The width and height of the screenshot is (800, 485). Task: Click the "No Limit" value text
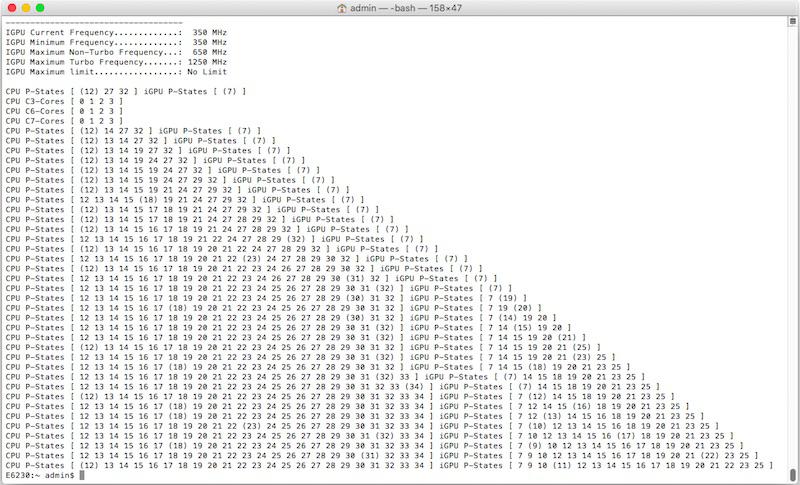point(207,72)
